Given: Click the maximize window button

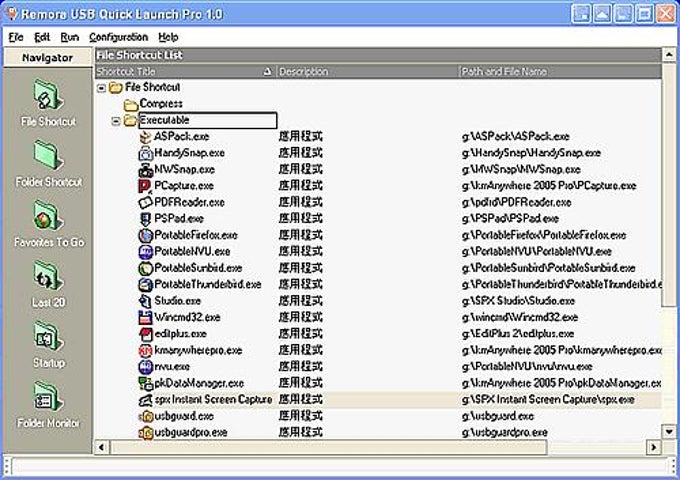Looking at the screenshot, I should pyautogui.click(x=644, y=14).
